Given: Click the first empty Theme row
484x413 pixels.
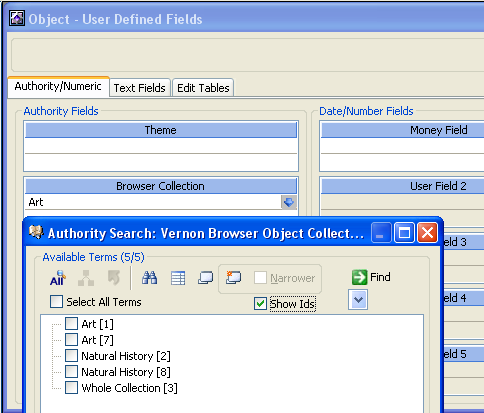Looking at the screenshot, I should tap(161, 146).
